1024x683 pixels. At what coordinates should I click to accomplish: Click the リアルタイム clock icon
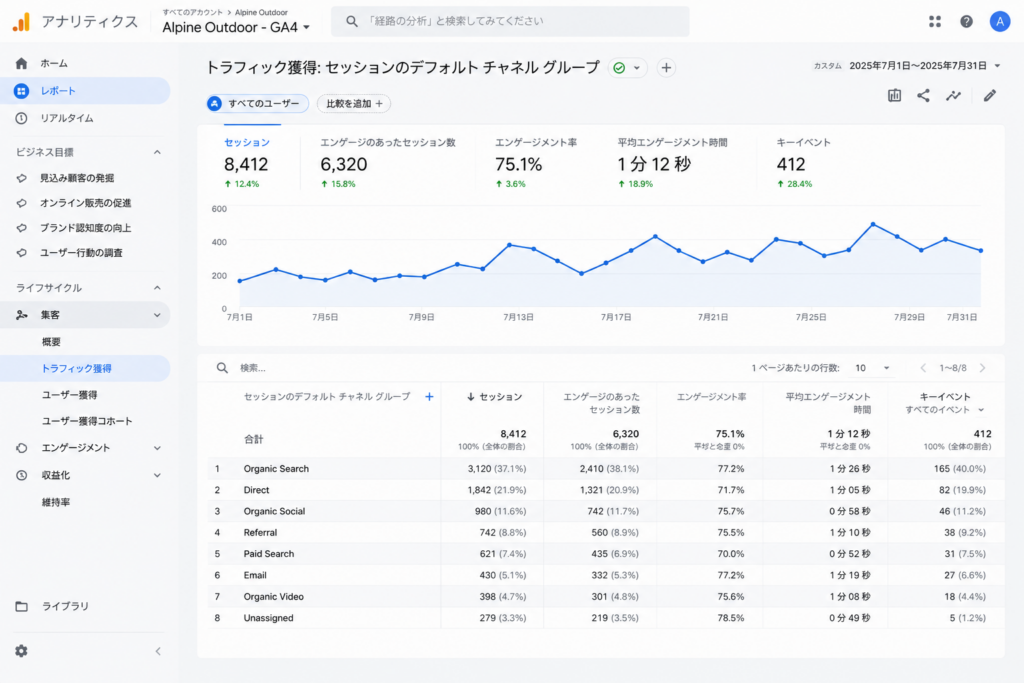[x=22, y=118]
